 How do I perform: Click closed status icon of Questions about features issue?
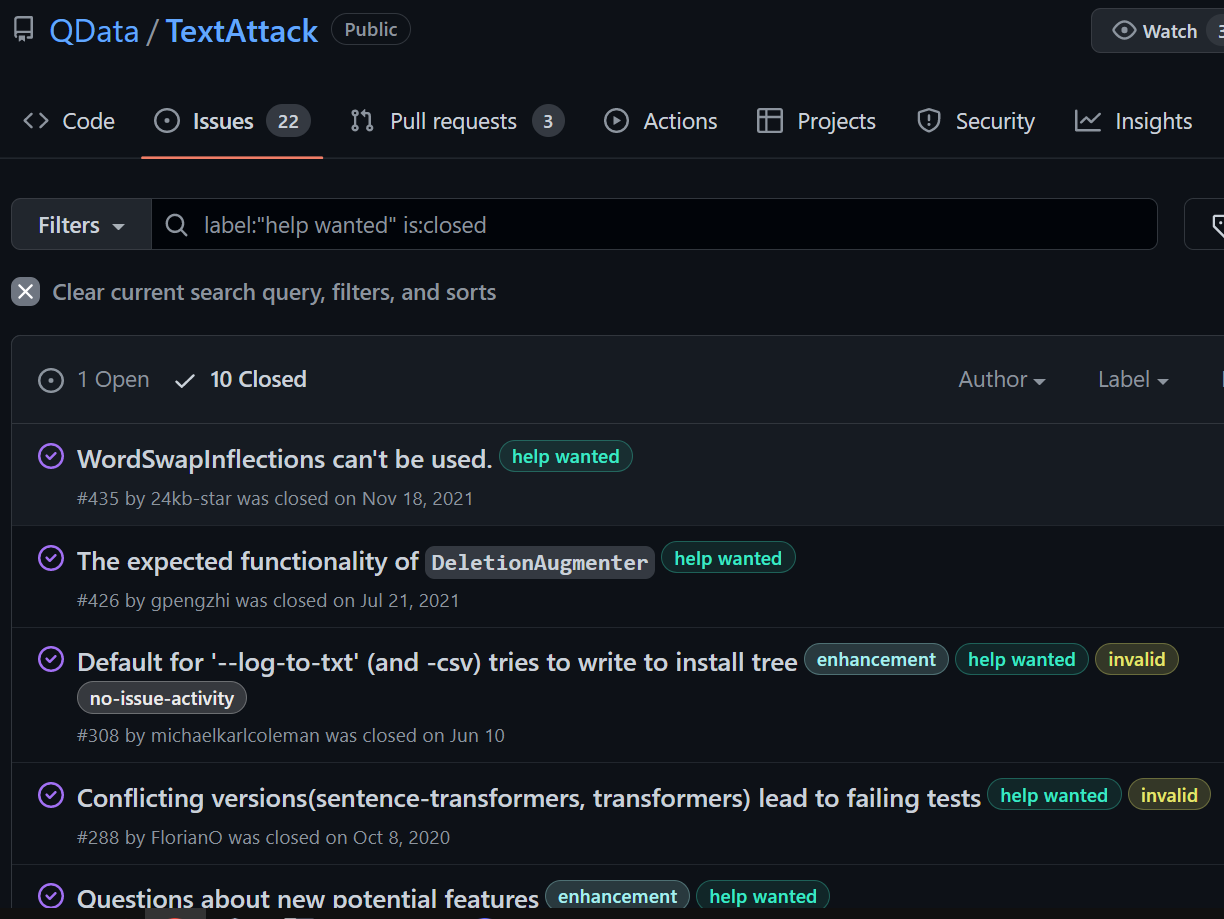[x=51, y=896]
